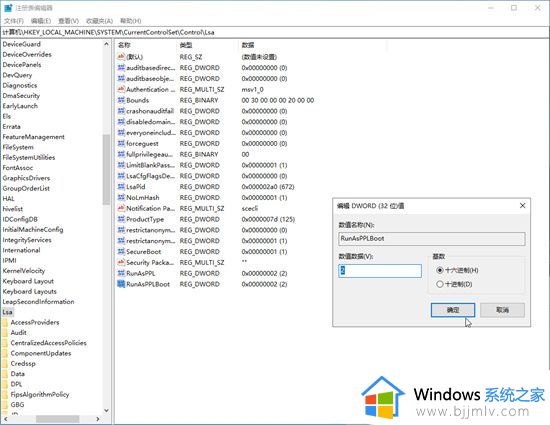Screen dimensions: 550x425
Task: Open the 收藏夹(A) menu
Action: [x=100, y=21]
